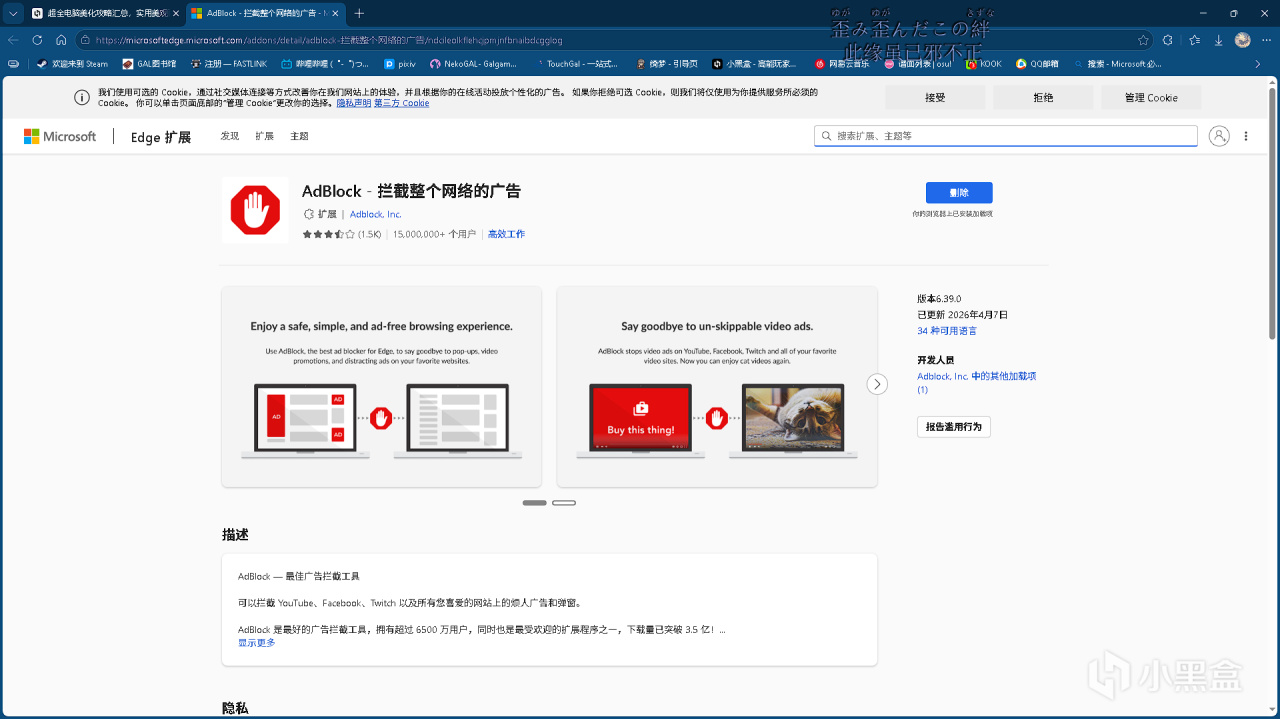Click the first icon on the favorites bar
Screen dimensions: 1280x719
(x=13, y=64)
